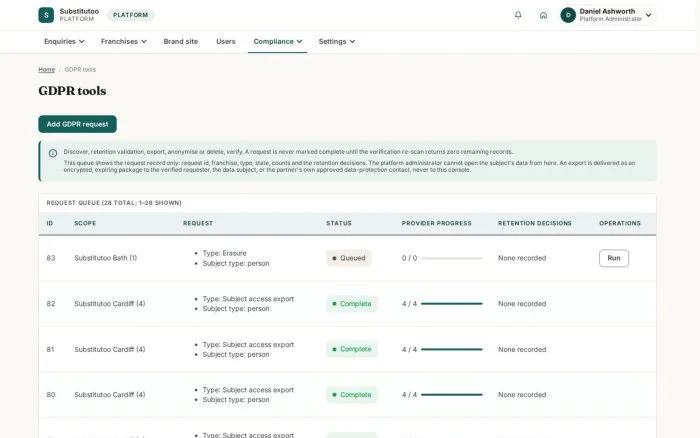
Task: Run the queued request 83
Action: coord(613,258)
